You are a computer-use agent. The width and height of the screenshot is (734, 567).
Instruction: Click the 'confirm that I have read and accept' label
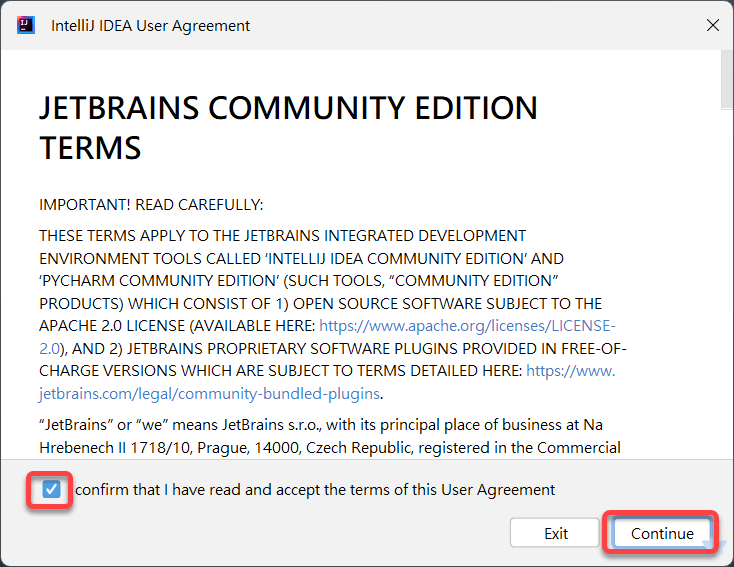point(315,490)
